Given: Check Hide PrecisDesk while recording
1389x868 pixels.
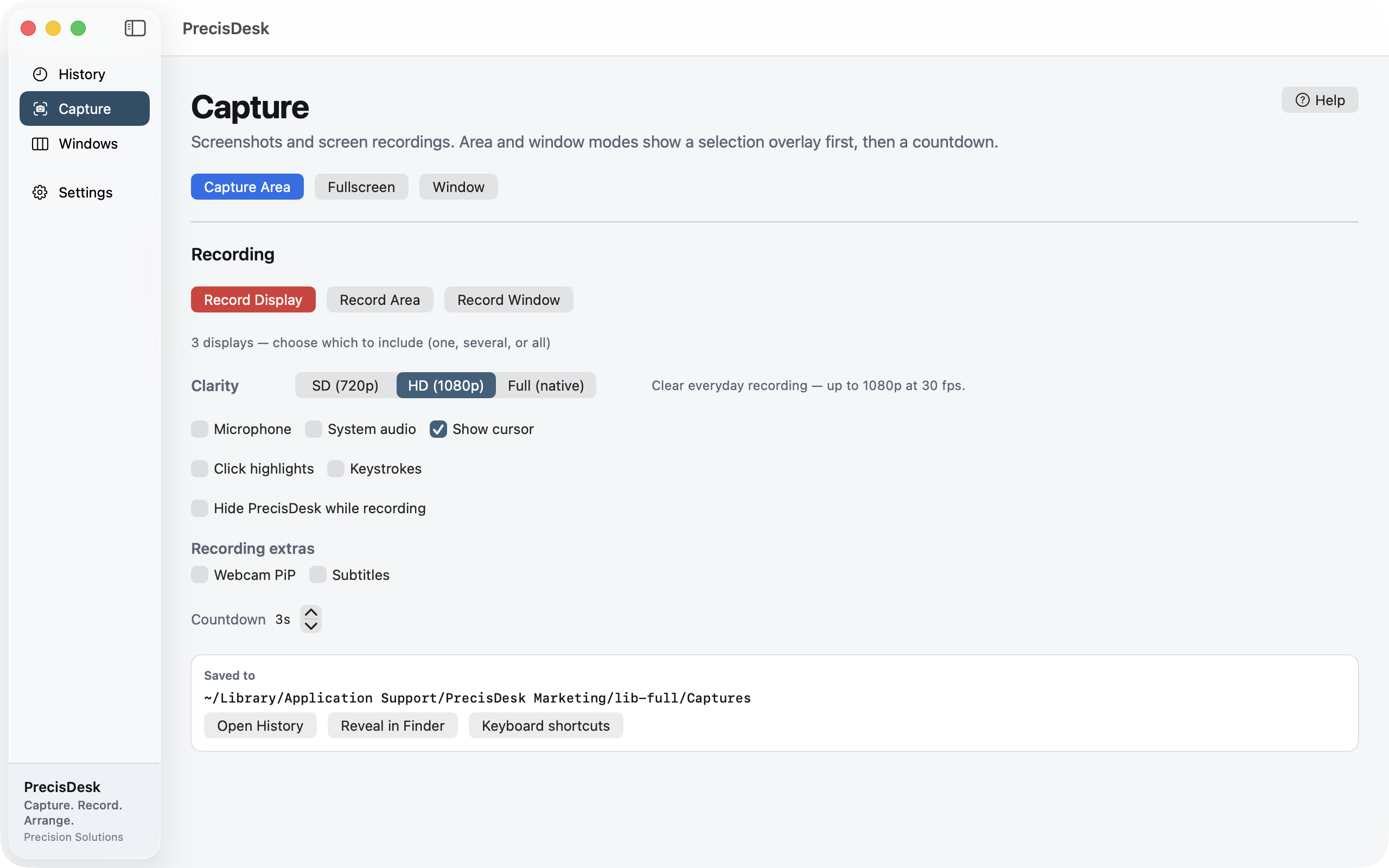Looking at the screenshot, I should coord(199,508).
